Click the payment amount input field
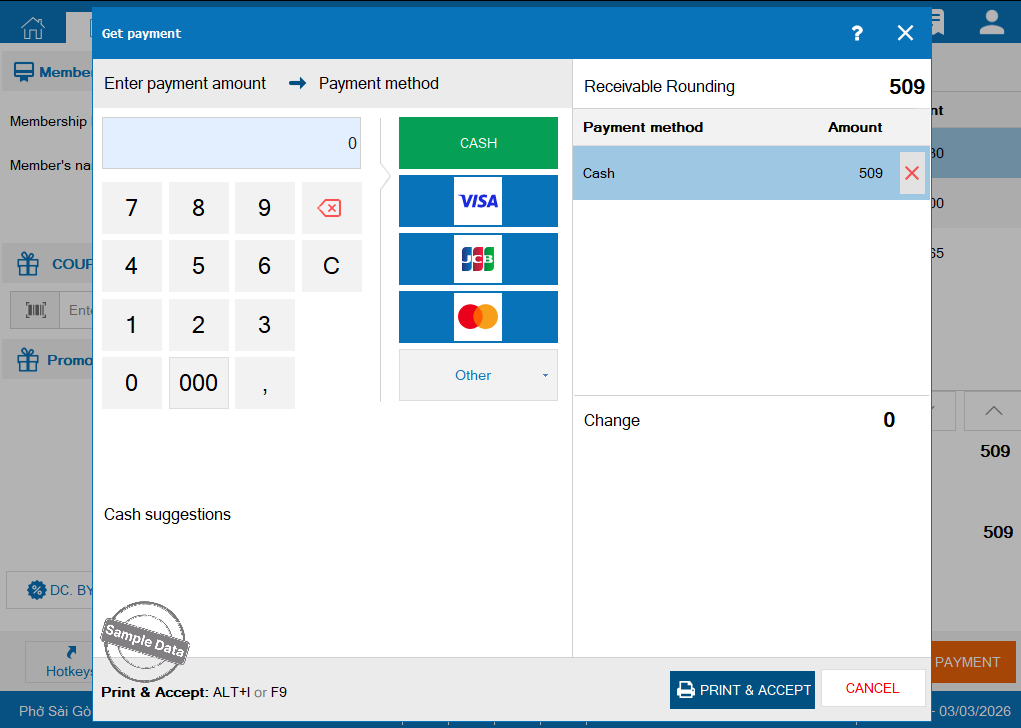Screen dimensions: 1021x728 (x=231, y=143)
